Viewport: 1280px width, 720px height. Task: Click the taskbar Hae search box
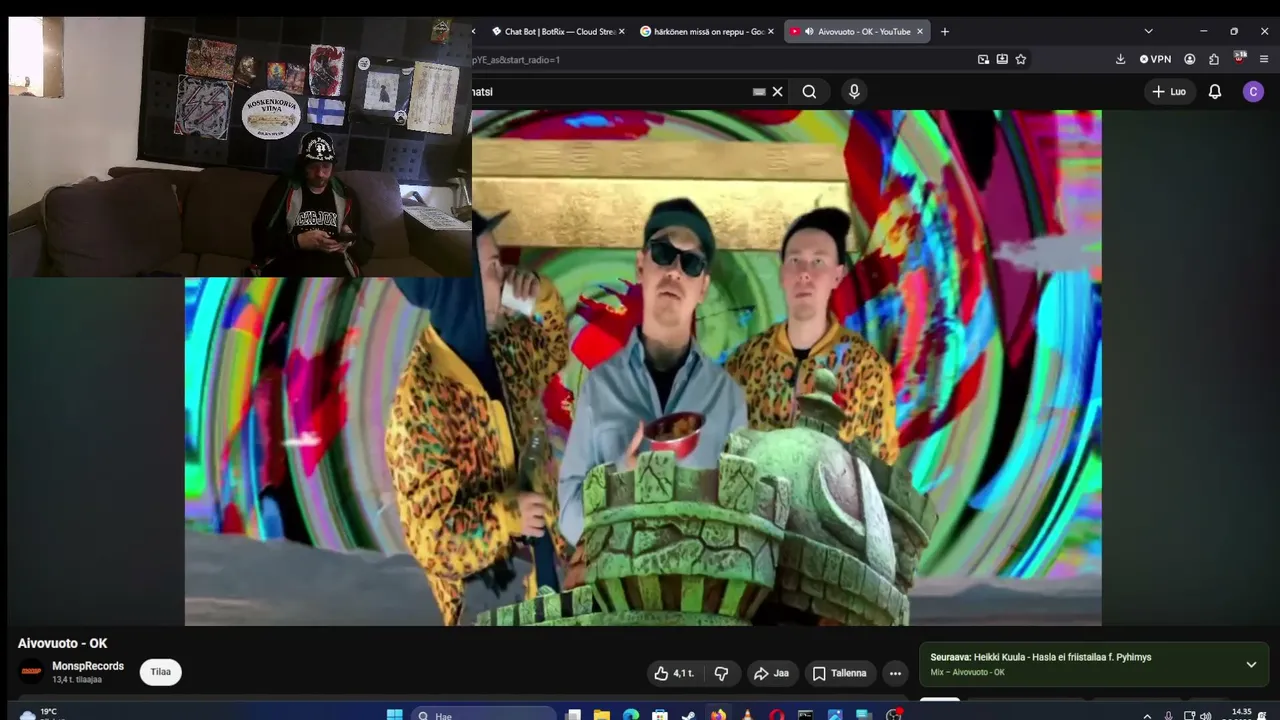click(484, 715)
